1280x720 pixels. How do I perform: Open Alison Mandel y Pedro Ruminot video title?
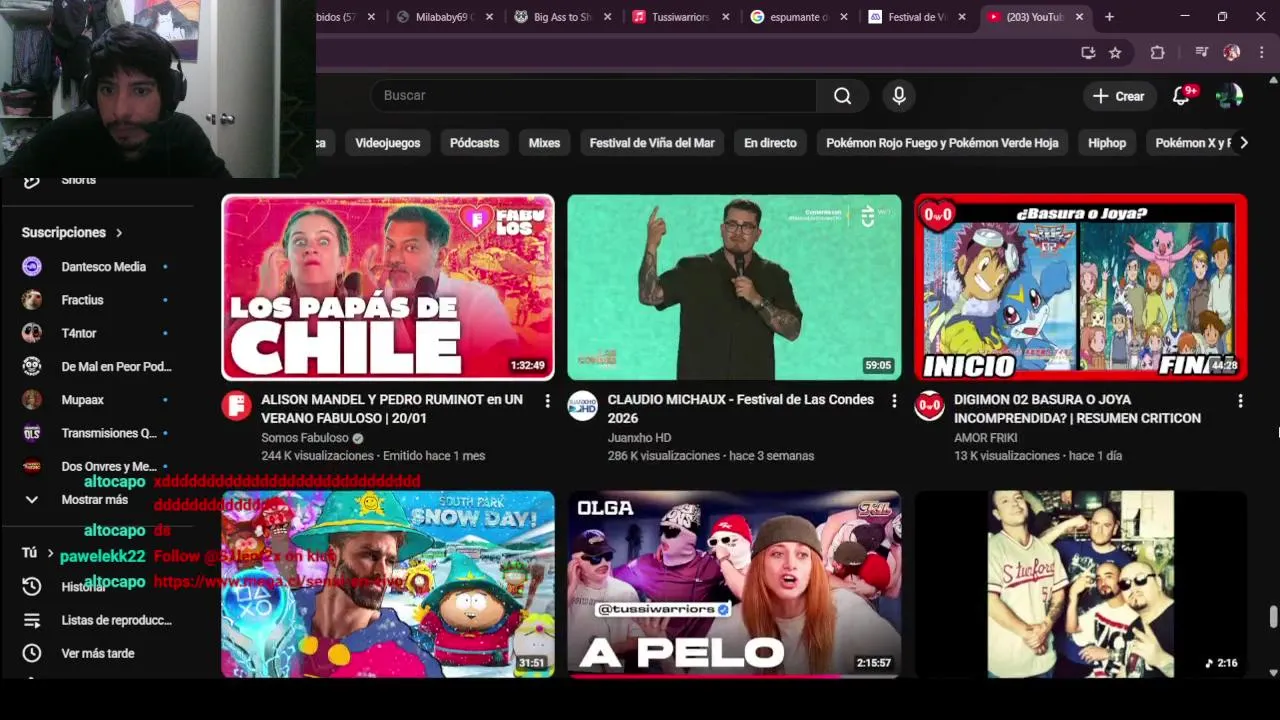[x=392, y=409]
